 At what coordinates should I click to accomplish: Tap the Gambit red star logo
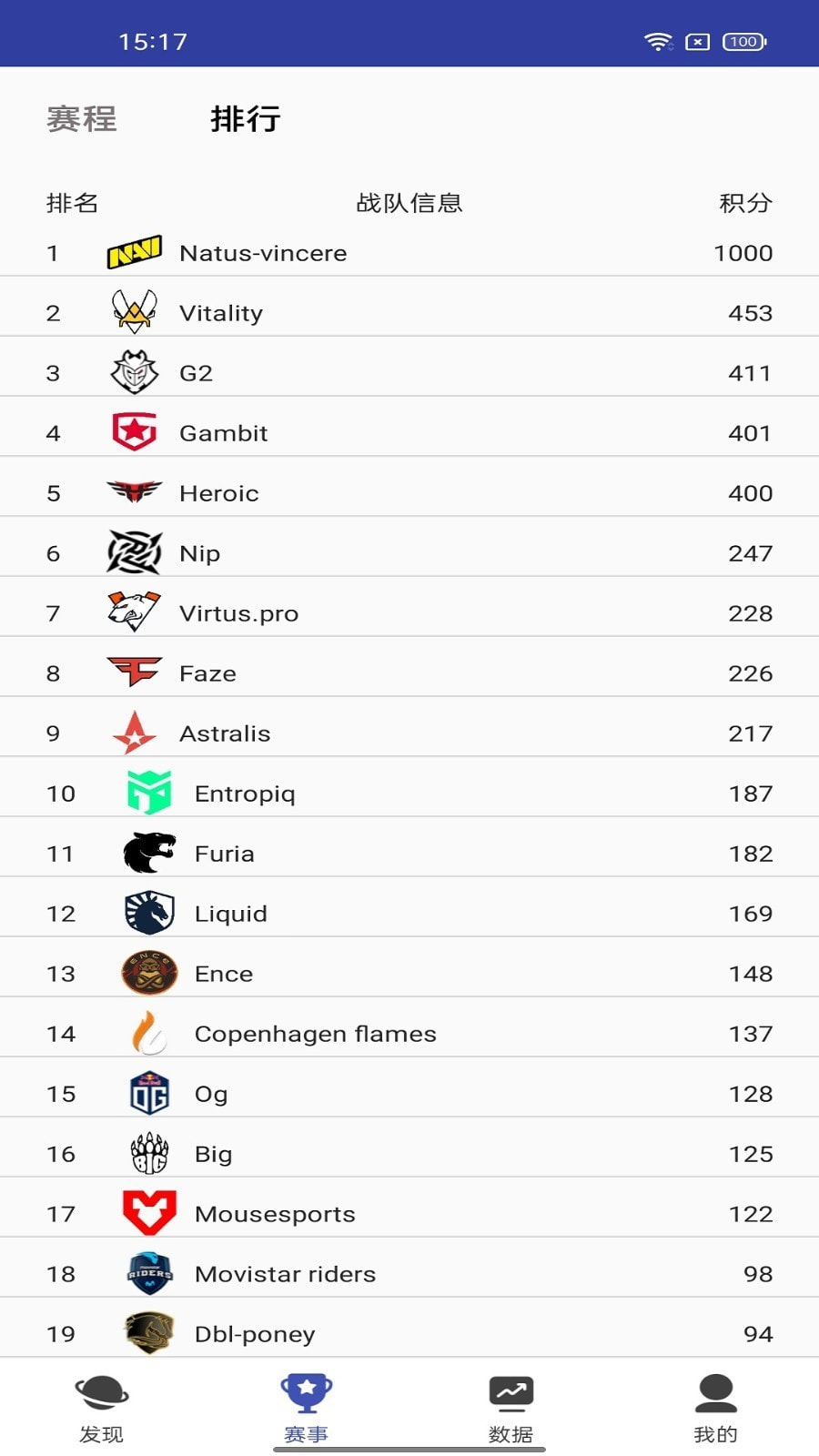135,432
